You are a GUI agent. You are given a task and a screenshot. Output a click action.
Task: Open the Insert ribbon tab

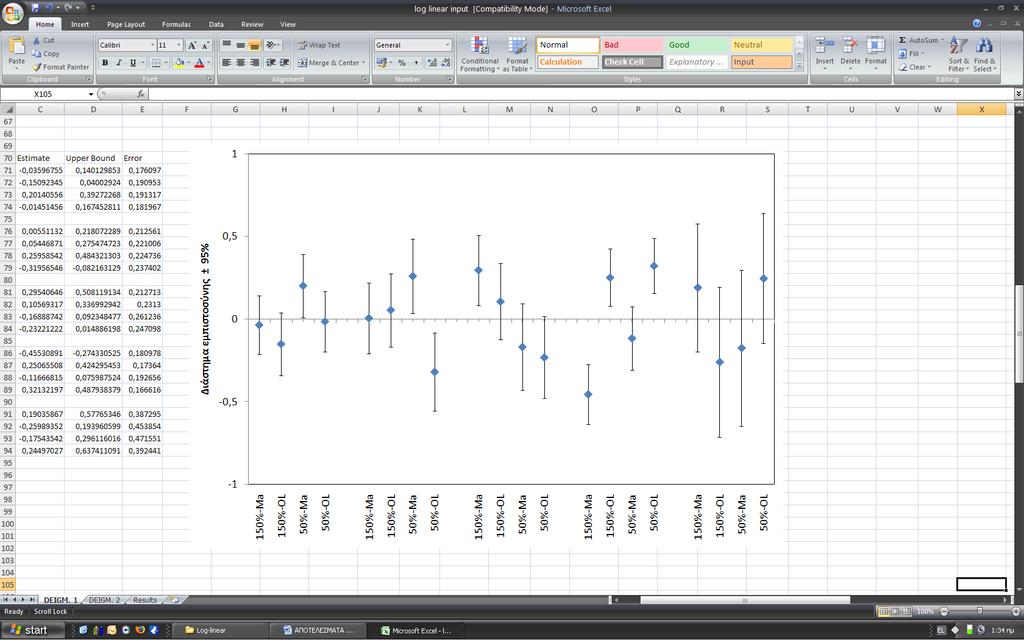tap(80, 24)
